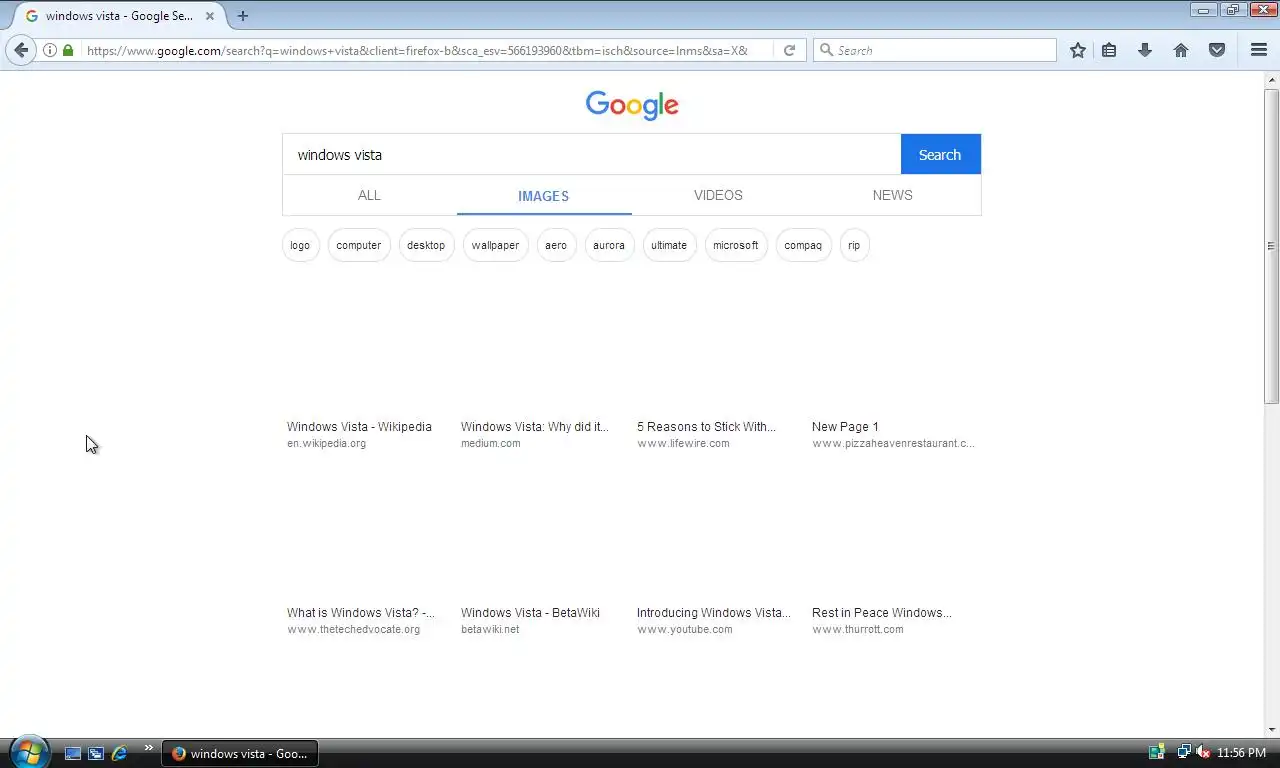This screenshot has width=1280, height=768.
Task: Click the 11:56 PM taskbar clock
Action: (x=1241, y=753)
